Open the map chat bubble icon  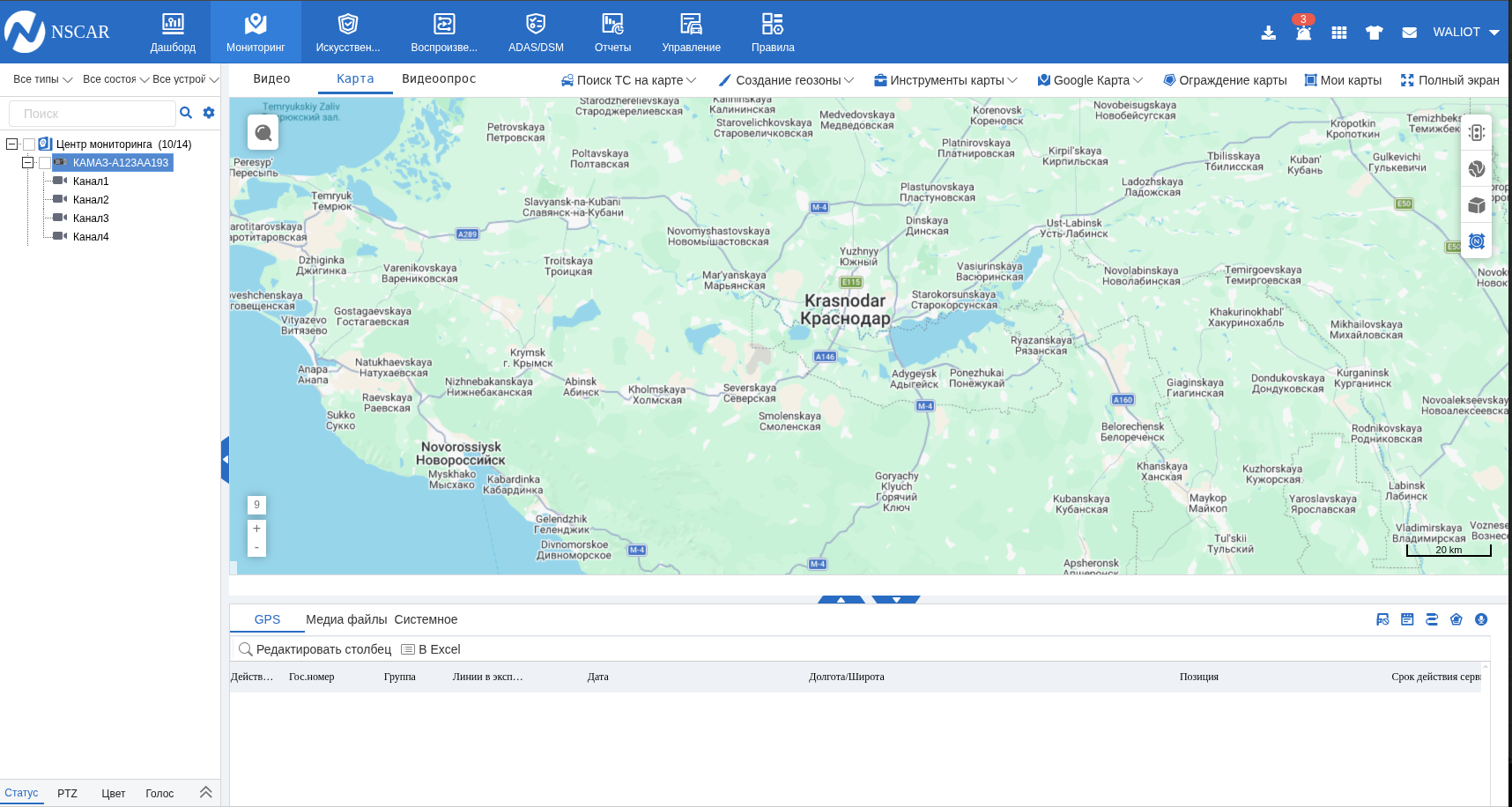coord(263,133)
